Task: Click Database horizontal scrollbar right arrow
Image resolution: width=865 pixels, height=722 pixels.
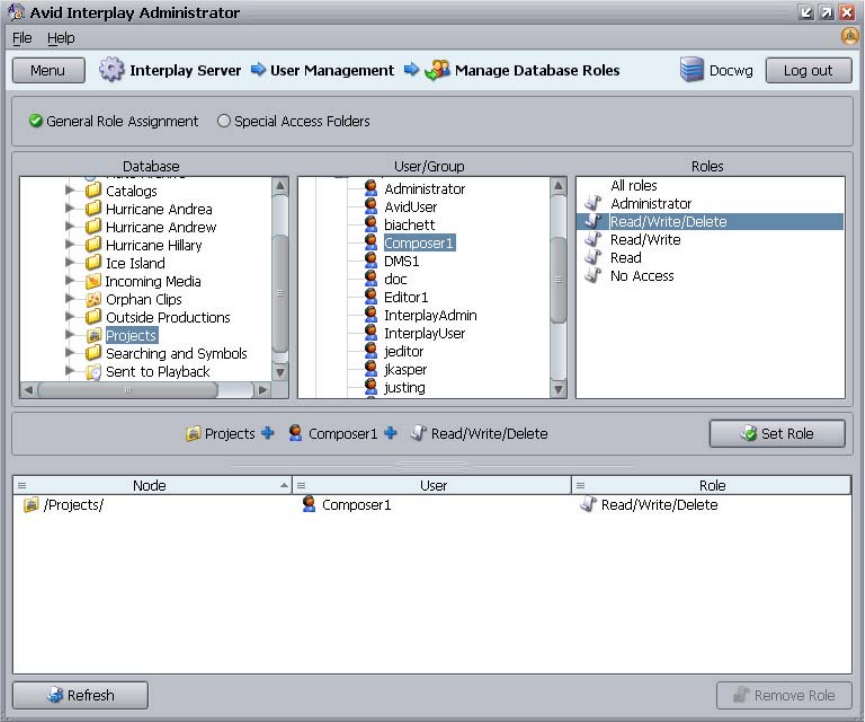Action: pyautogui.click(x=263, y=390)
